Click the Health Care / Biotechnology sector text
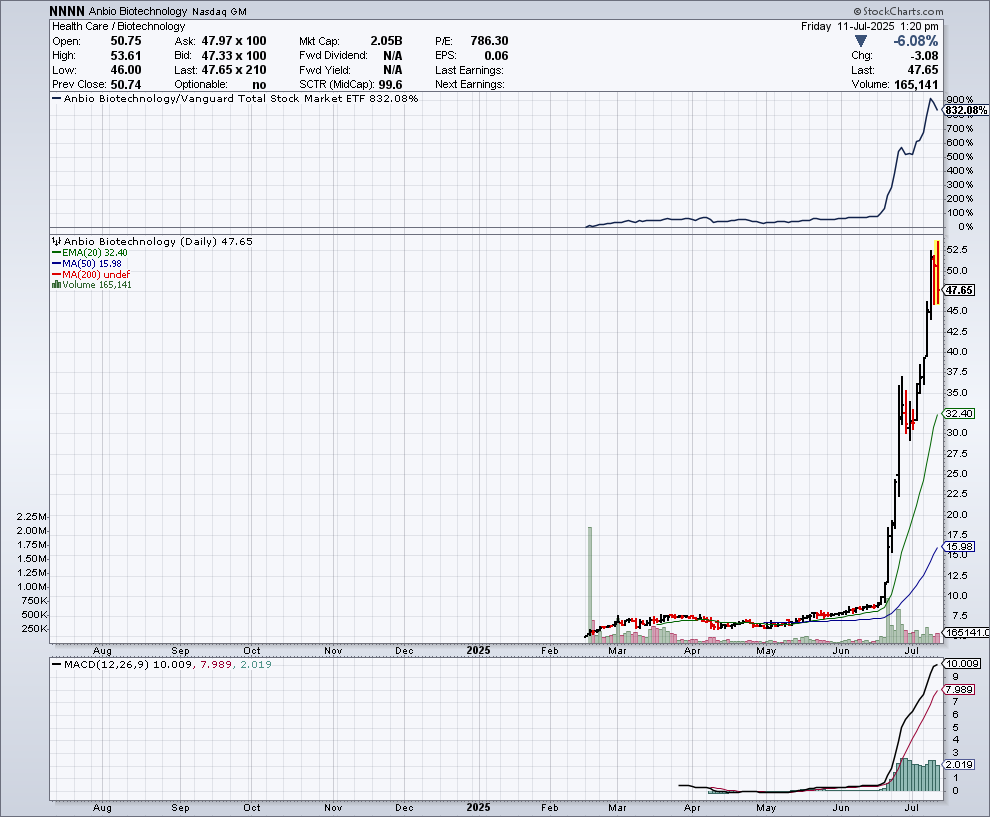 [118, 27]
